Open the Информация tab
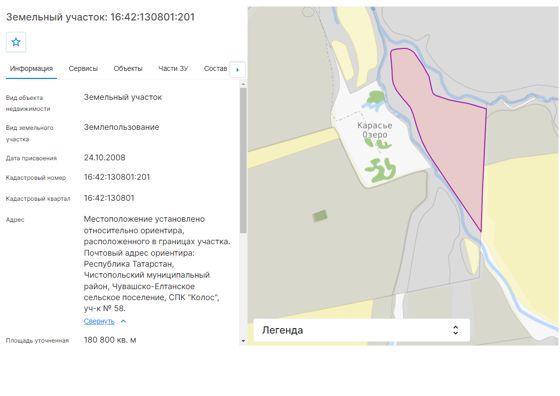The image size is (560, 396). (x=31, y=69)
